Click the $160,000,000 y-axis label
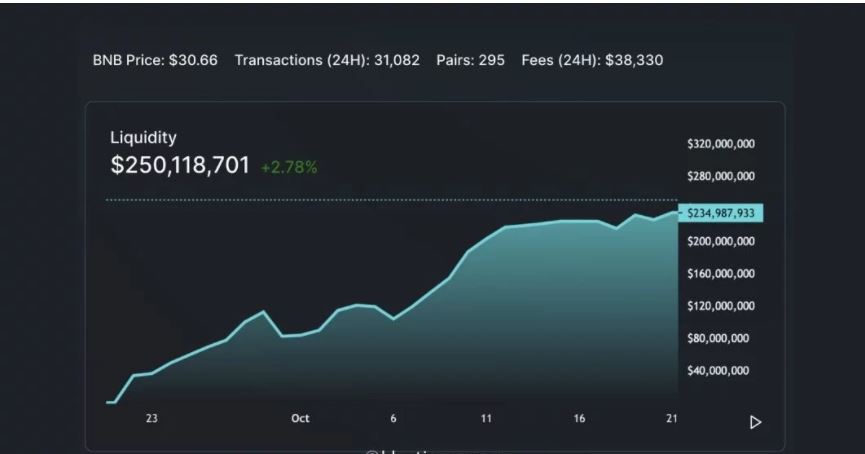Image resolution: width=865 pixels, height=454 pixels. 720,273
